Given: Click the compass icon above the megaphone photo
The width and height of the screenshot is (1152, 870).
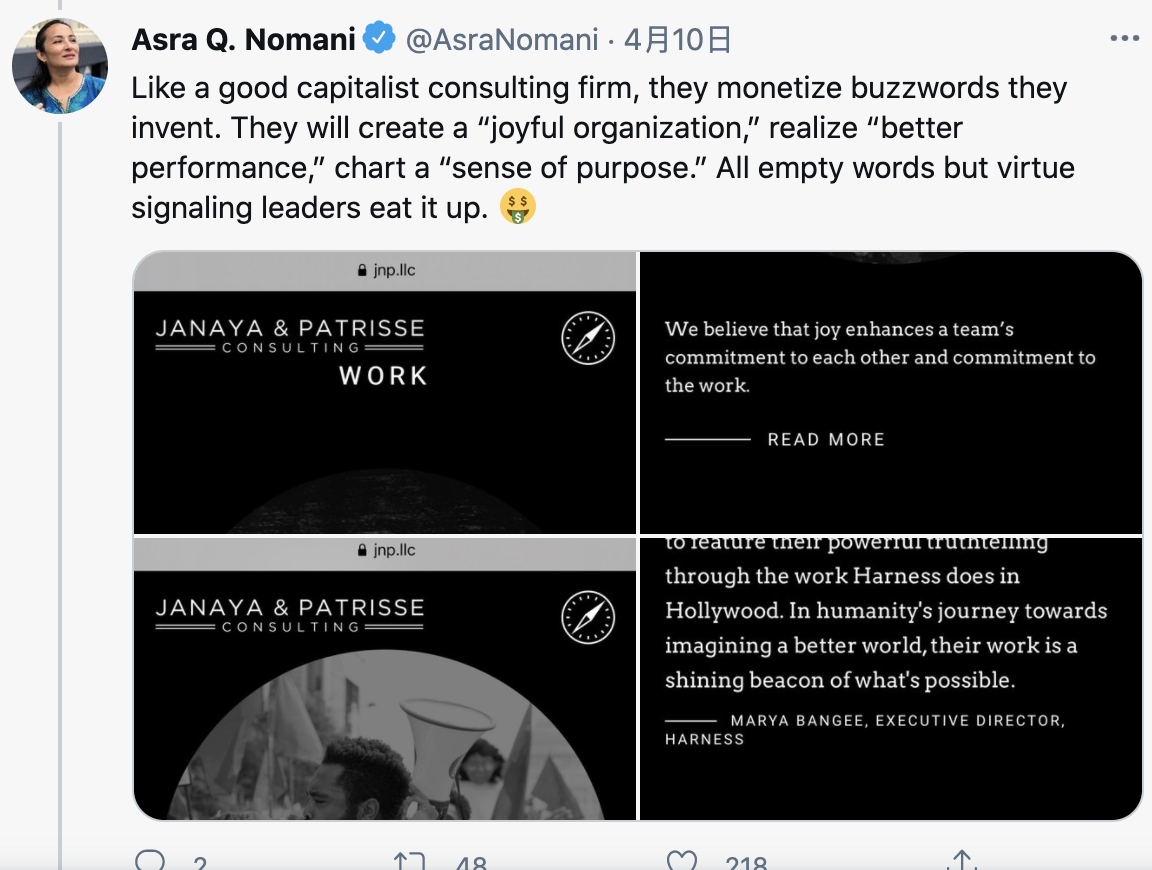Looking at the screenshot, I should (587, 616).
